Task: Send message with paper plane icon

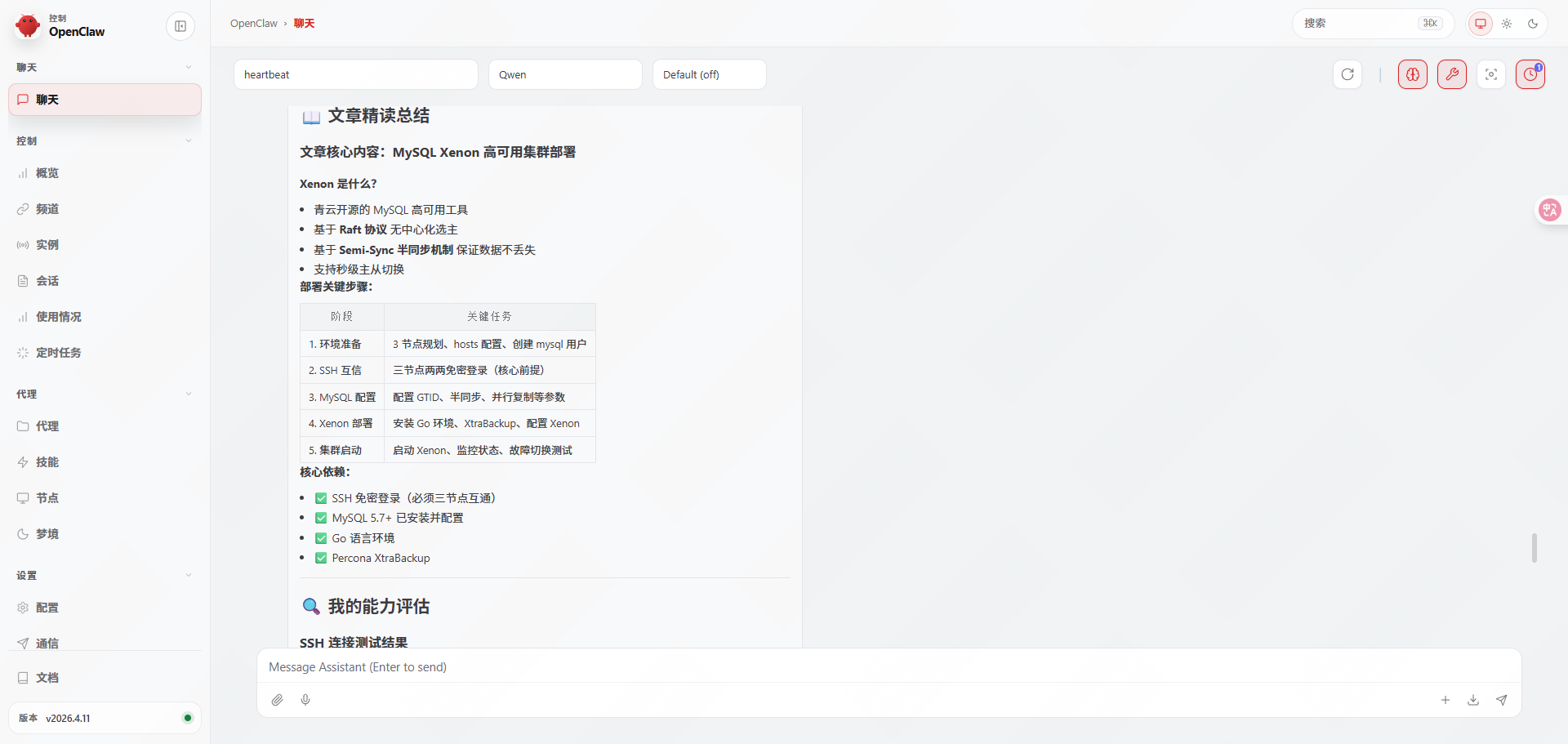Action: 1501,700
